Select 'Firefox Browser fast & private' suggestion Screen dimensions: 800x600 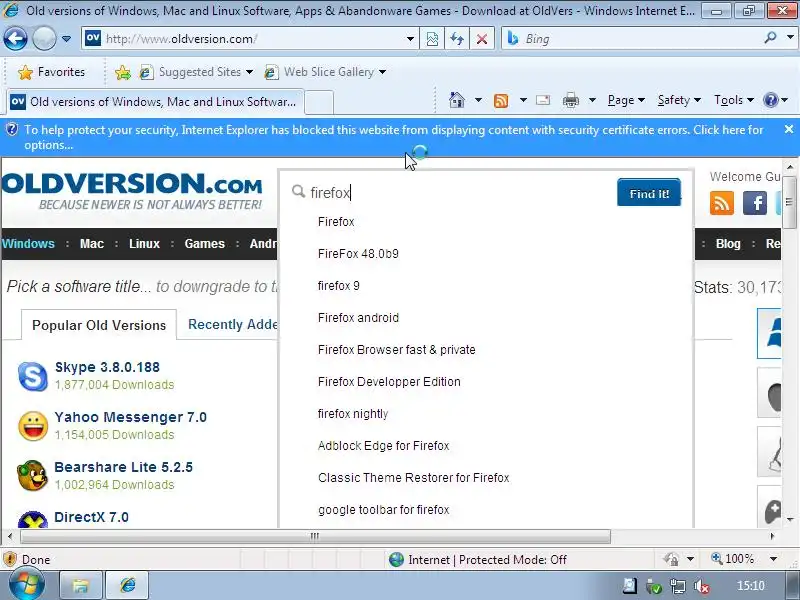pos(396,350)
